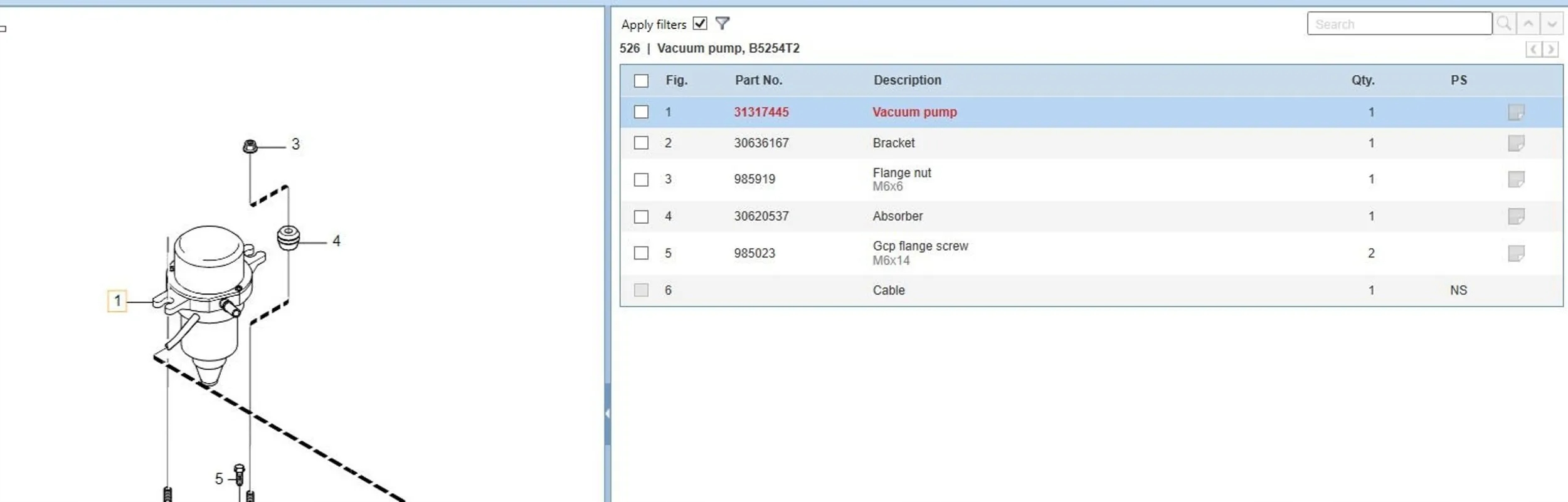Sort by the Description column header

[907, 80]
